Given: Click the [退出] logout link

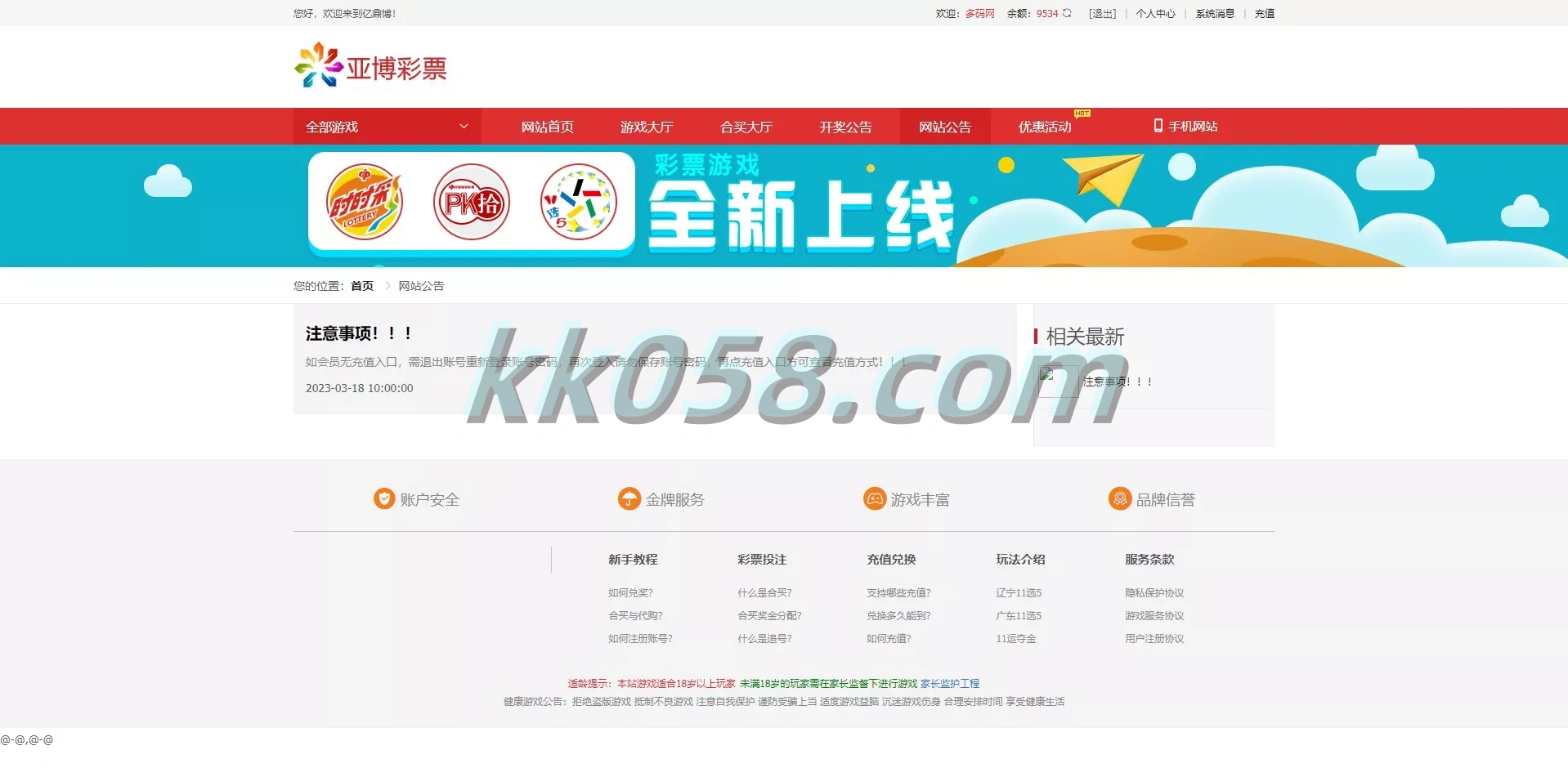Looking at the screenshot, I should pos(1102,13).
